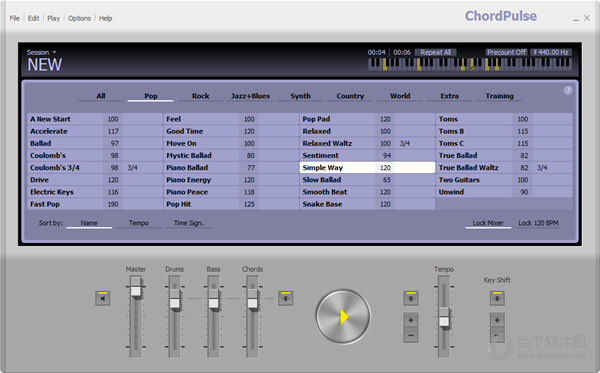Switch to the Jazz+Blues tab
Viewport: 600px width, 373px height.
[250, 96]
